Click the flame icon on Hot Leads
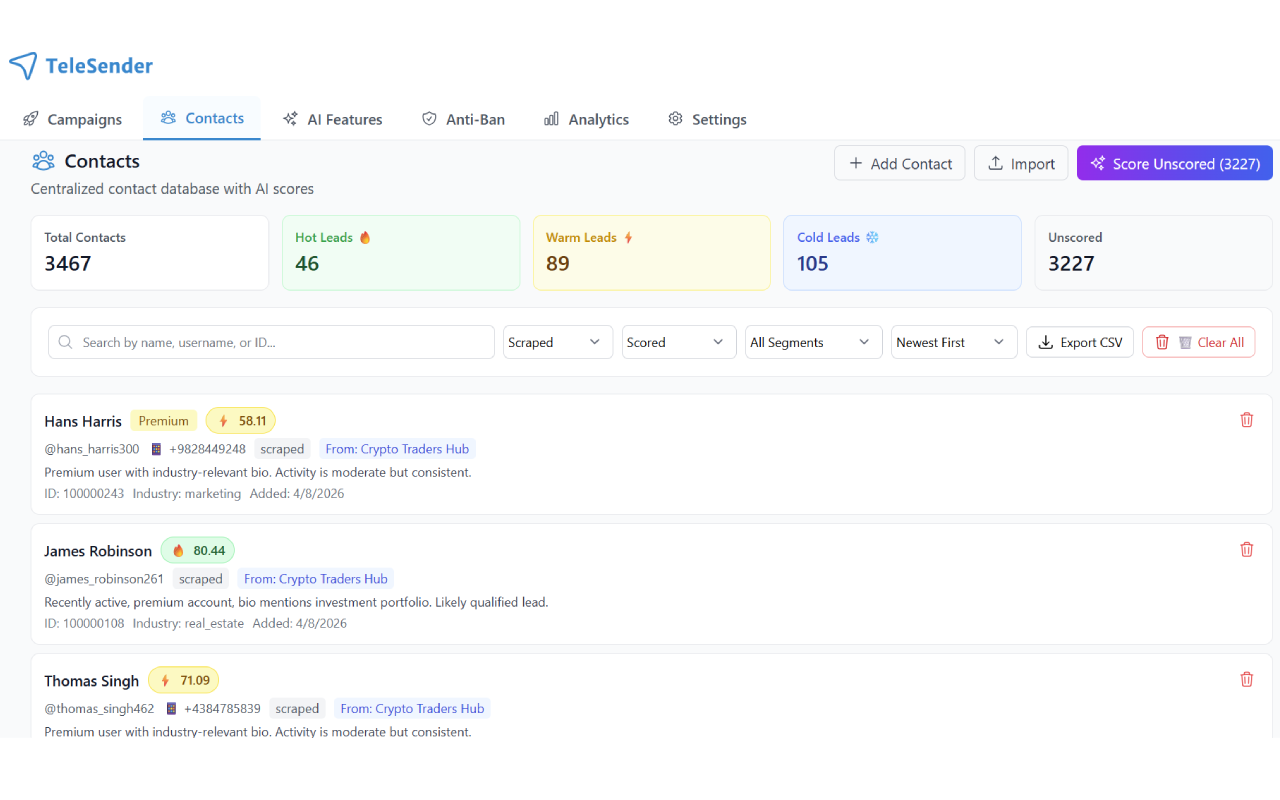The height and width of the screenshot is (800, 1280). click(x=365, y=238)
